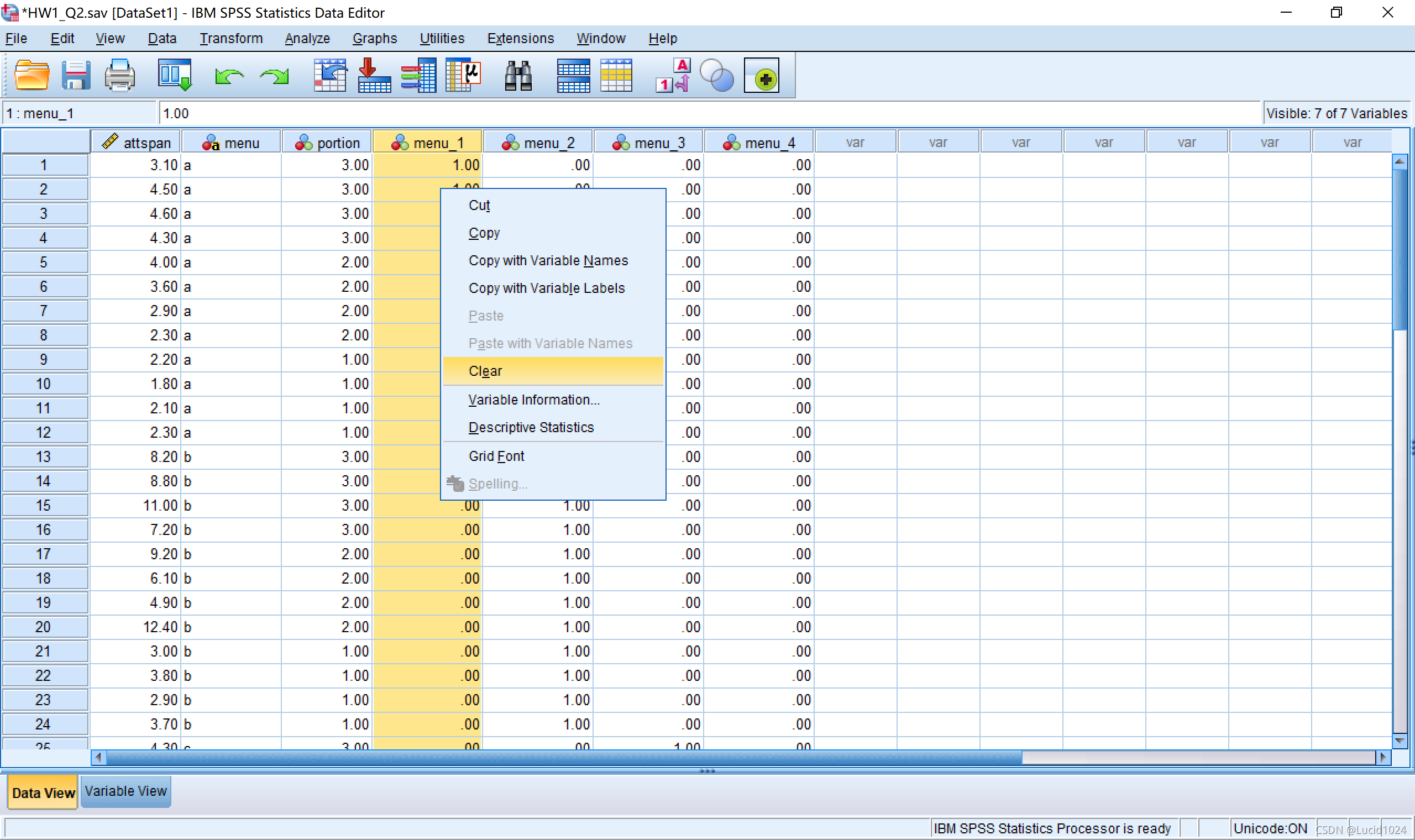This screenshot has height=840, width=1415.
Task: Click the Split File toolbar icon
Action: [x=573, y=75]
